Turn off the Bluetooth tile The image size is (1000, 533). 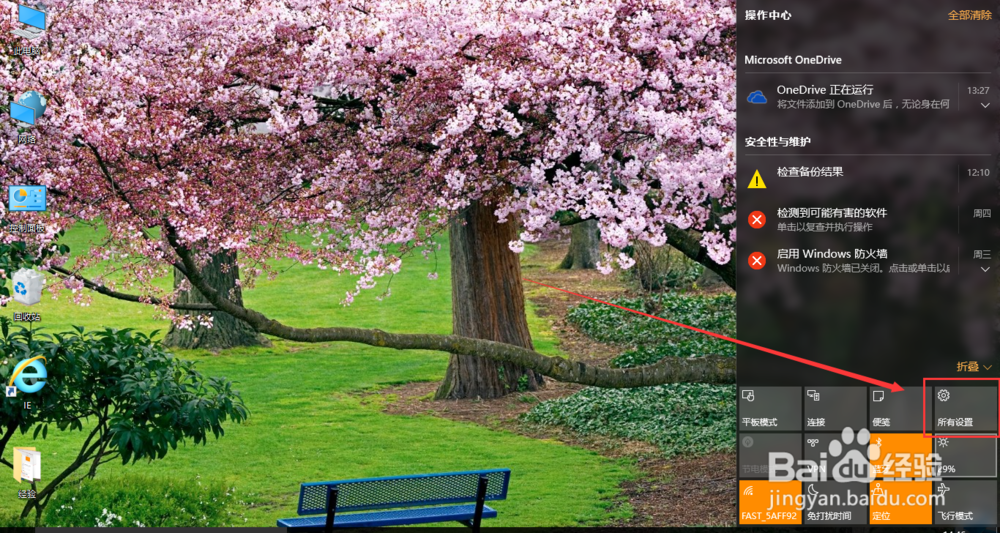pyautogui.click(x=900, y=455)
